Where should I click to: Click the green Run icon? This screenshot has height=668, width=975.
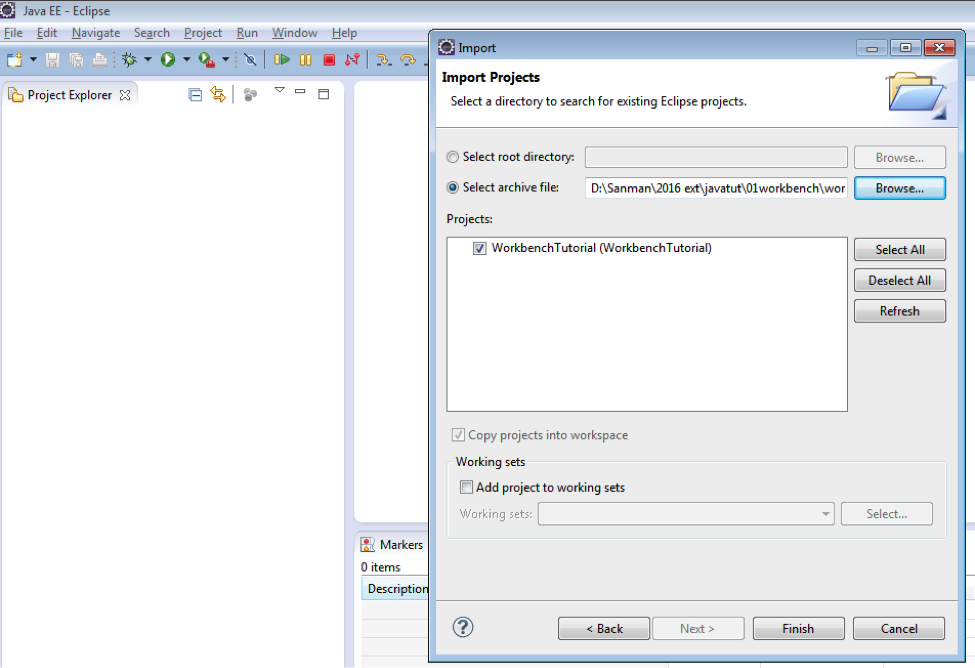pos(168,60)
